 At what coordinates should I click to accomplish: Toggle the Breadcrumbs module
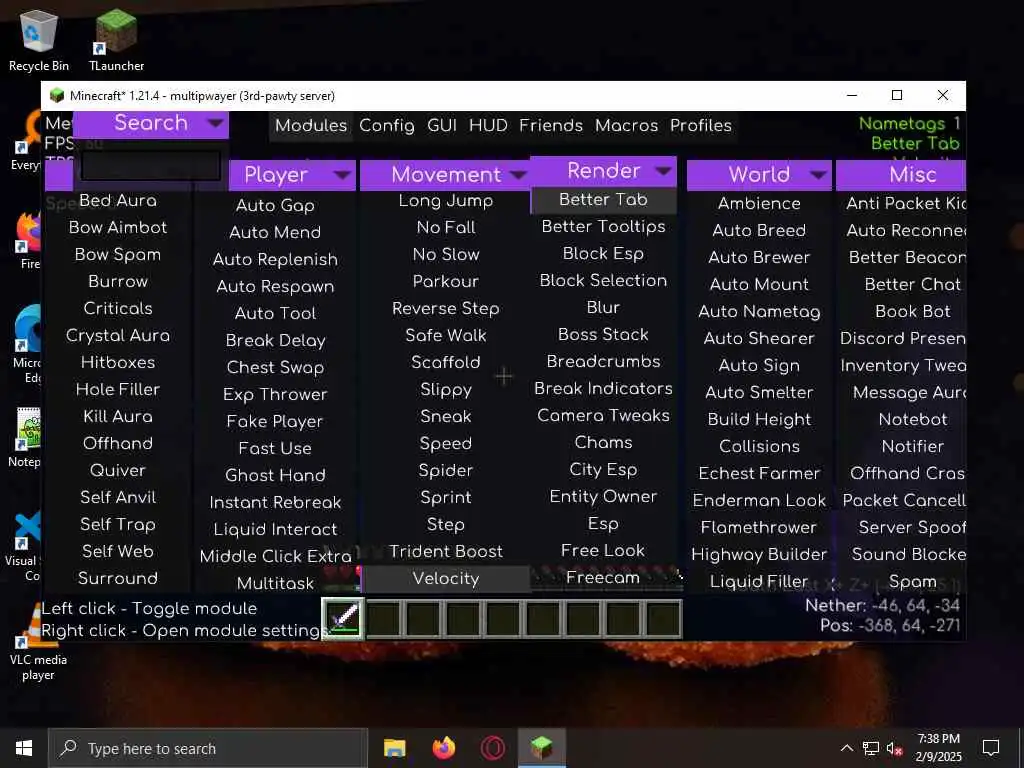click(603, 362)
